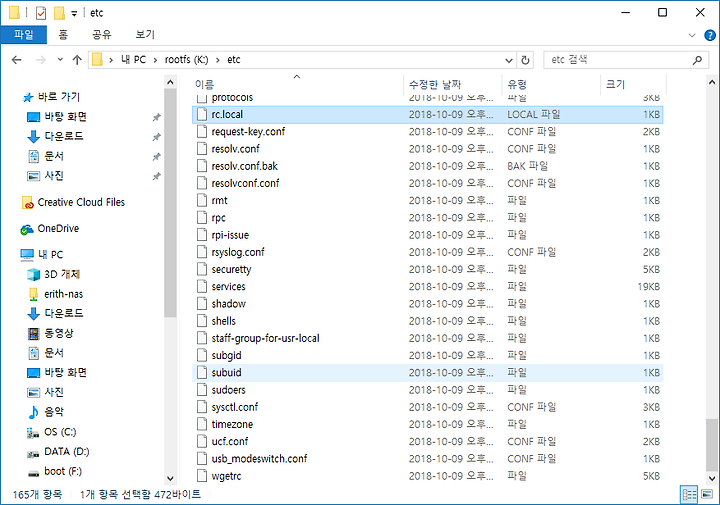The image size is (720, 505).
Task: Open 동영상 folder in sidebar
Action: [58, 333]
